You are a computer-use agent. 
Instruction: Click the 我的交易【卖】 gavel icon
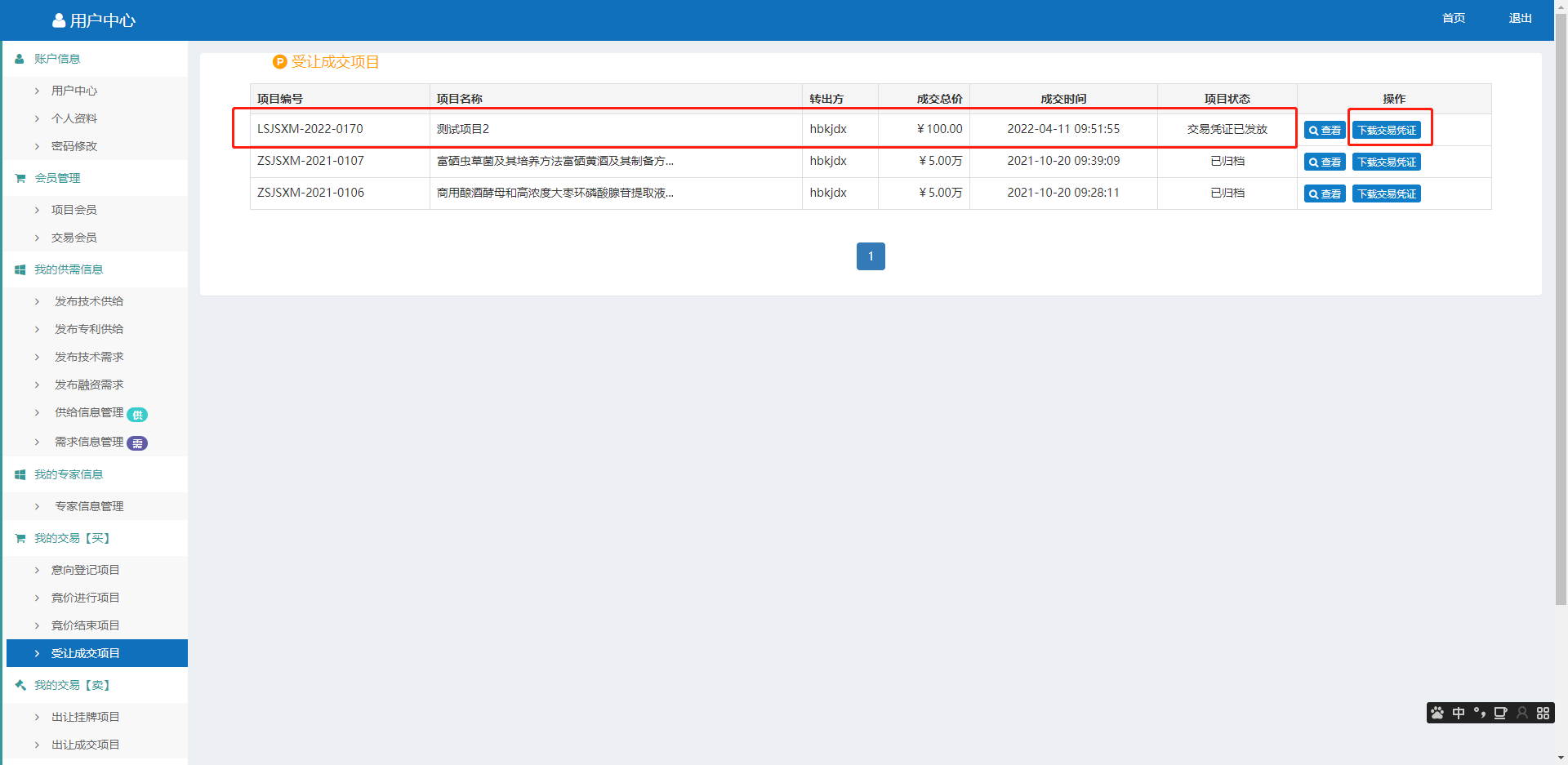coord(20,685)
